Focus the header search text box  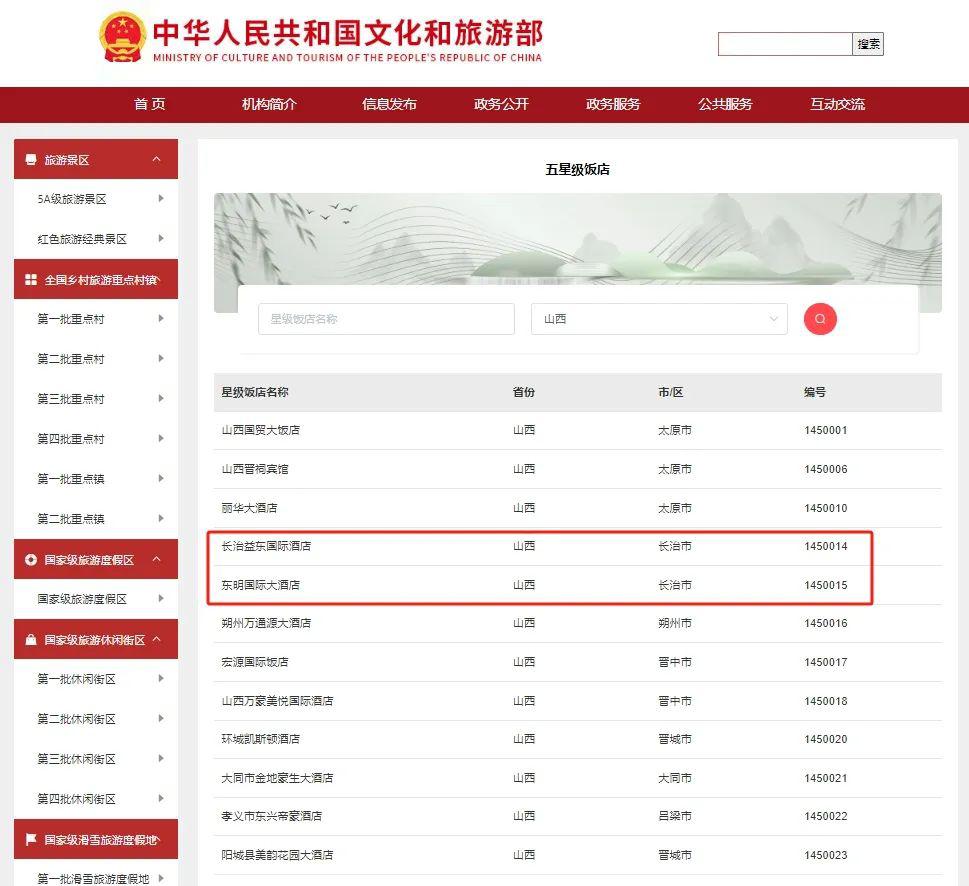tap(785, 44)
